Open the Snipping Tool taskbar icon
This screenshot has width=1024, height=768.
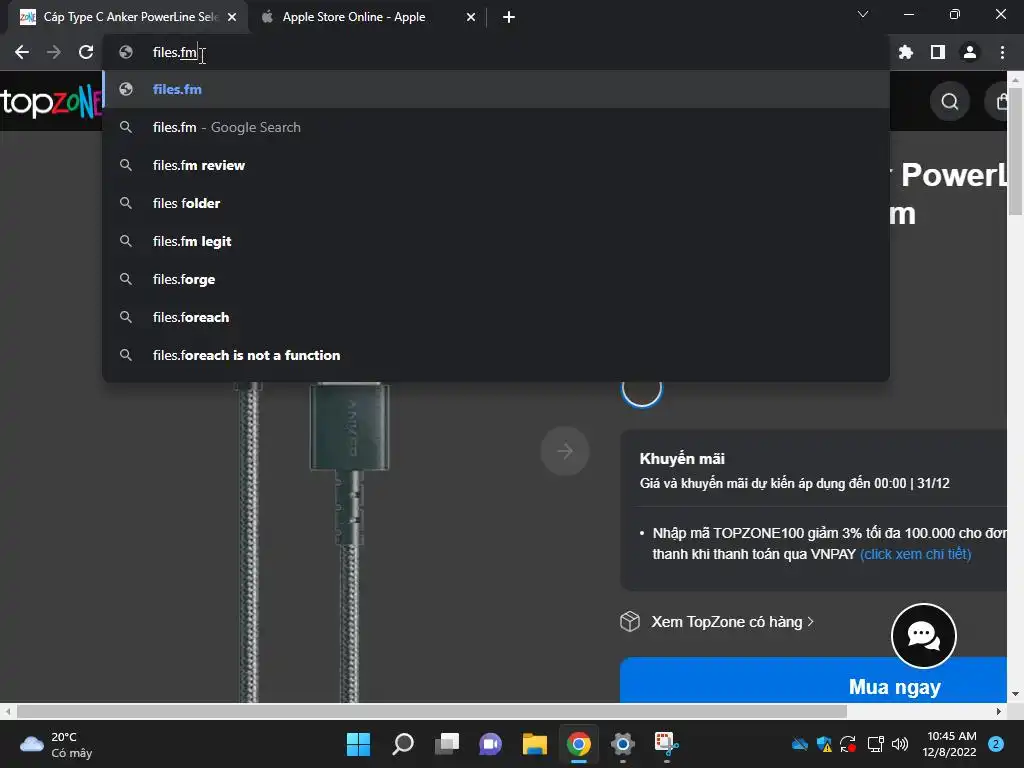point(667,744)
